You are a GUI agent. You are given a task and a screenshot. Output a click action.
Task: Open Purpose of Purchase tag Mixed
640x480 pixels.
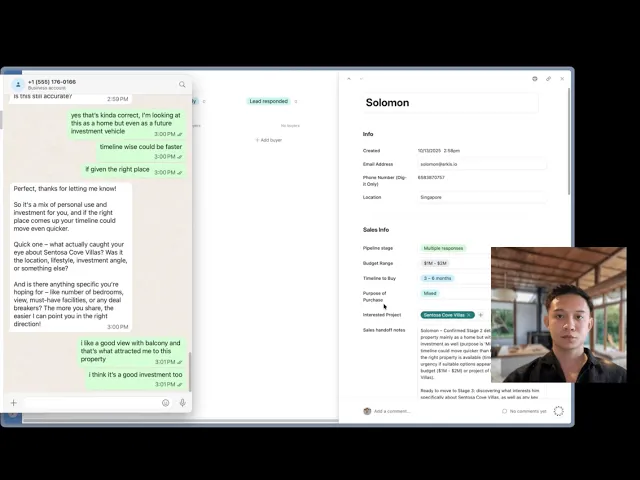click(x=430, y=293)
